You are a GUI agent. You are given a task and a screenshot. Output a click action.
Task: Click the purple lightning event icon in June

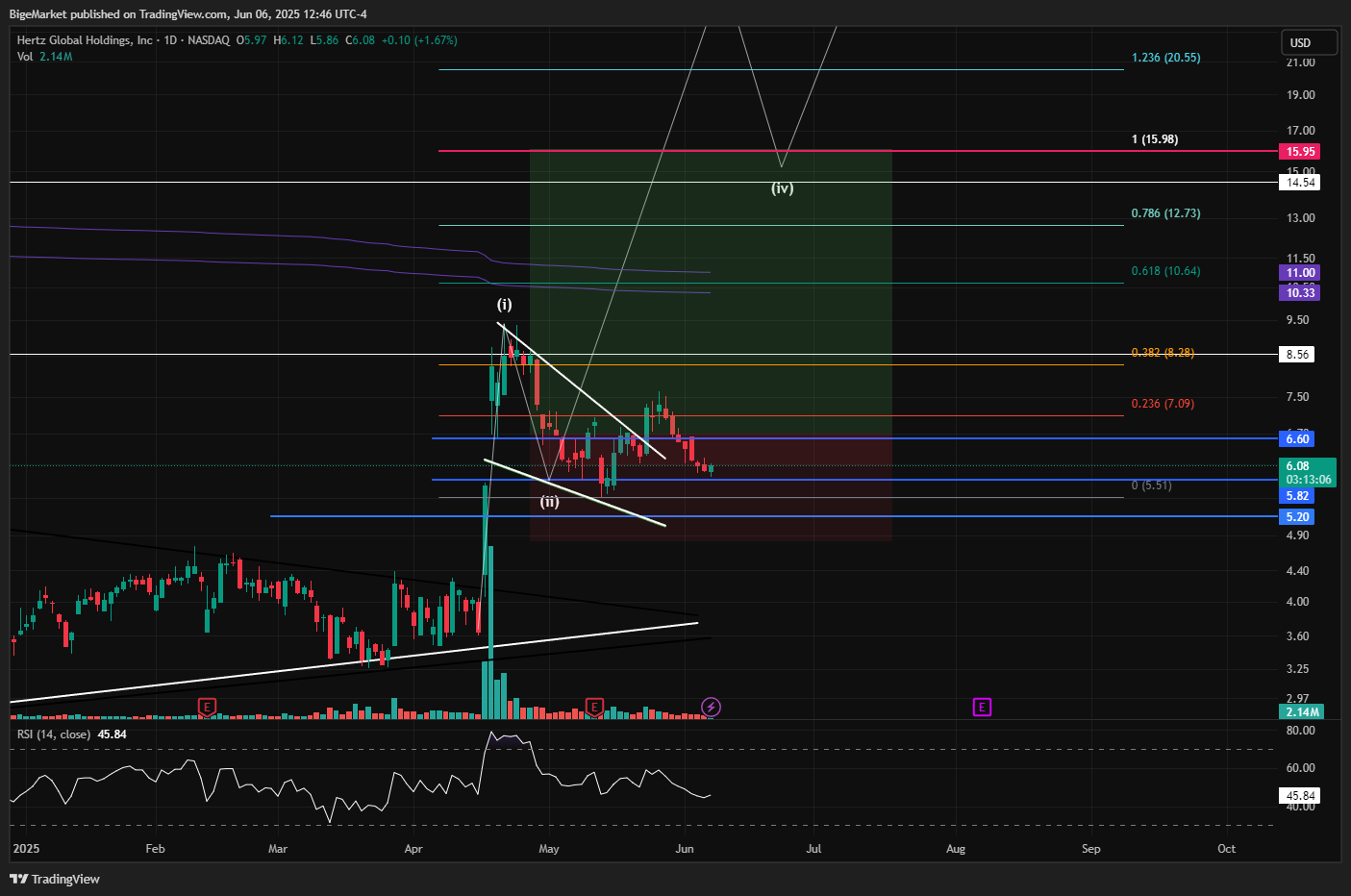tap(711, 708)
